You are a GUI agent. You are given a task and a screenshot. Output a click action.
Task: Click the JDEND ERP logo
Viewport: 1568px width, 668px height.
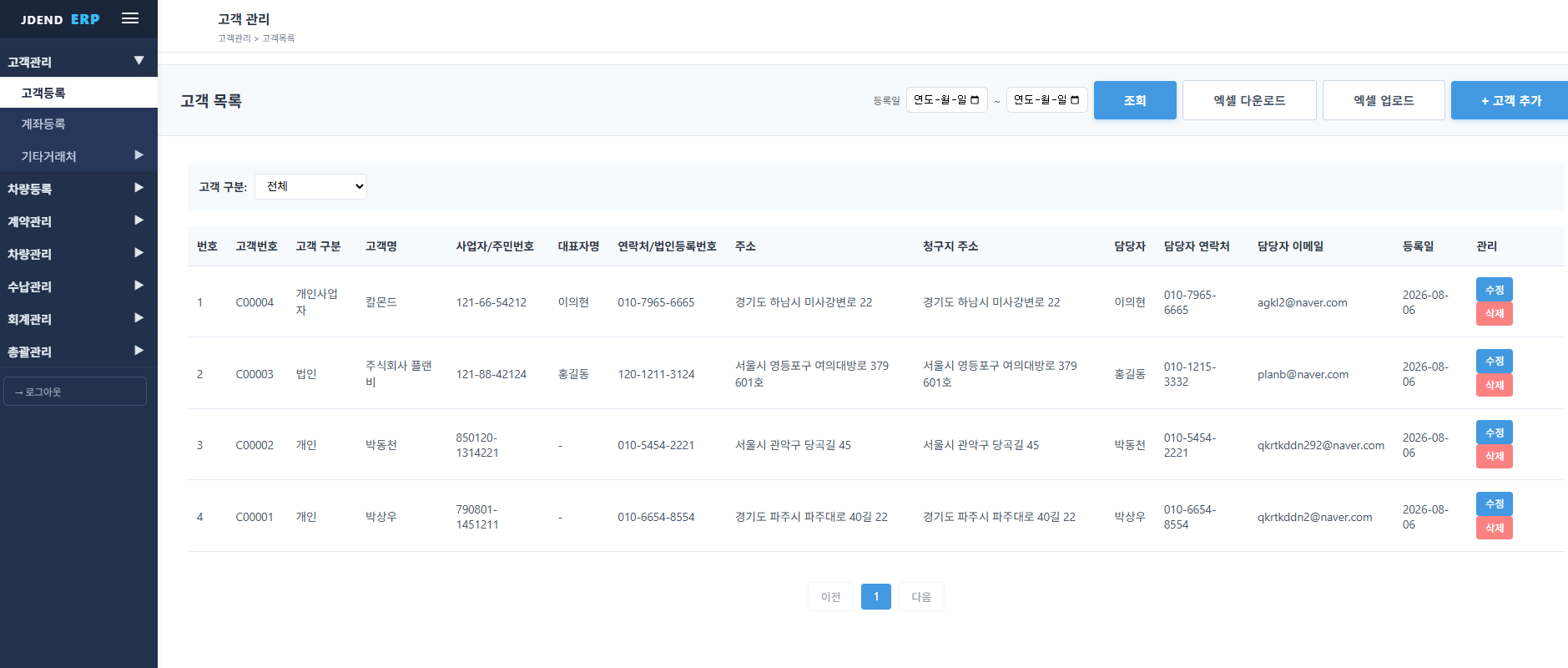(x=60, y=19)
